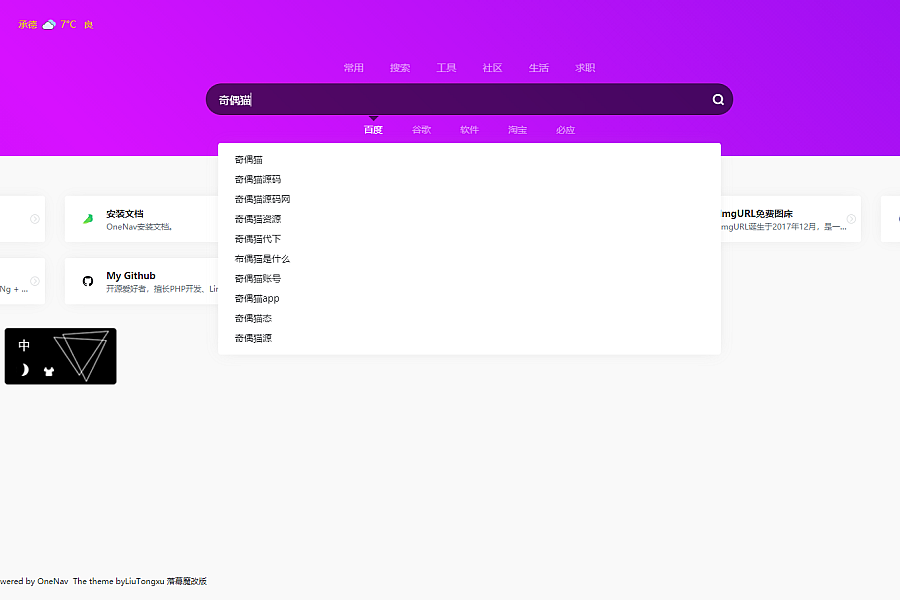
Task: Open the 求职 category tab
Action: pyautogui.click(x=585, y=68)
